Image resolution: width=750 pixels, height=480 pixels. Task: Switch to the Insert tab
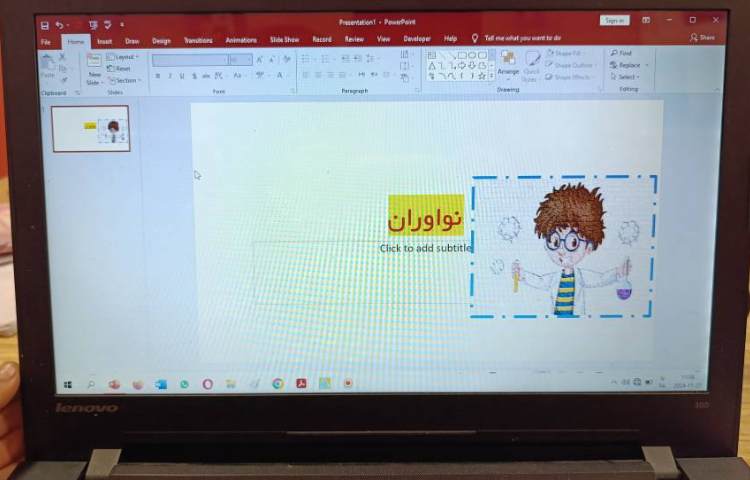(104, 42)
